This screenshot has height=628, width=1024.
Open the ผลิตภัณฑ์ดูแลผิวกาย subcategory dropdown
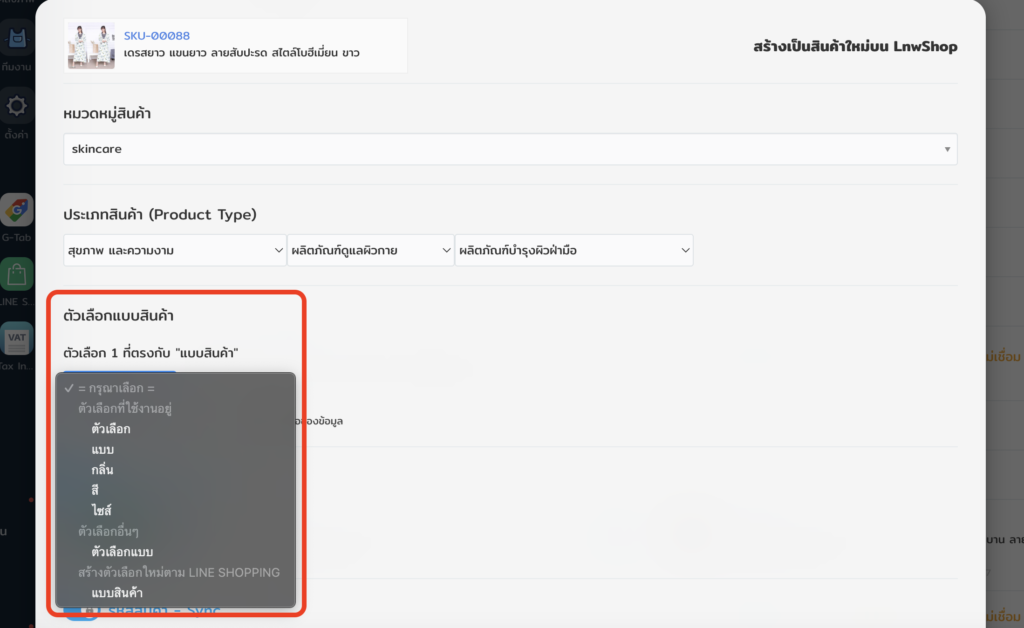tap(370, 250)
